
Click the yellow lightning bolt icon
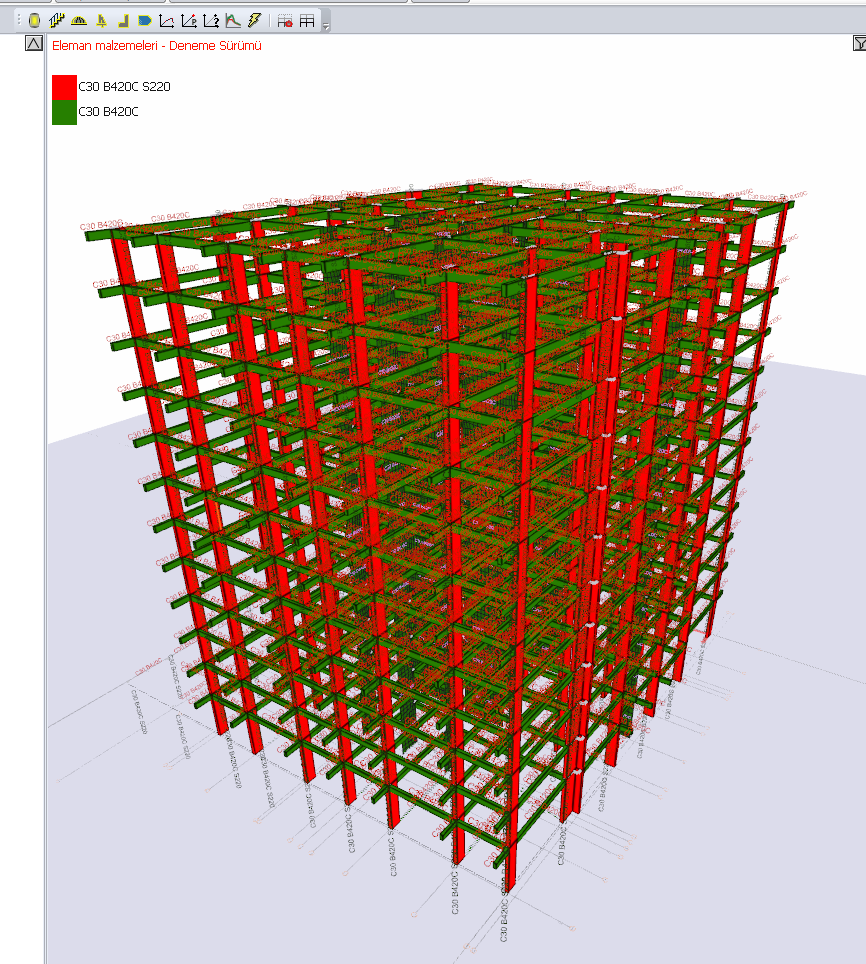(x=254, y=21)
